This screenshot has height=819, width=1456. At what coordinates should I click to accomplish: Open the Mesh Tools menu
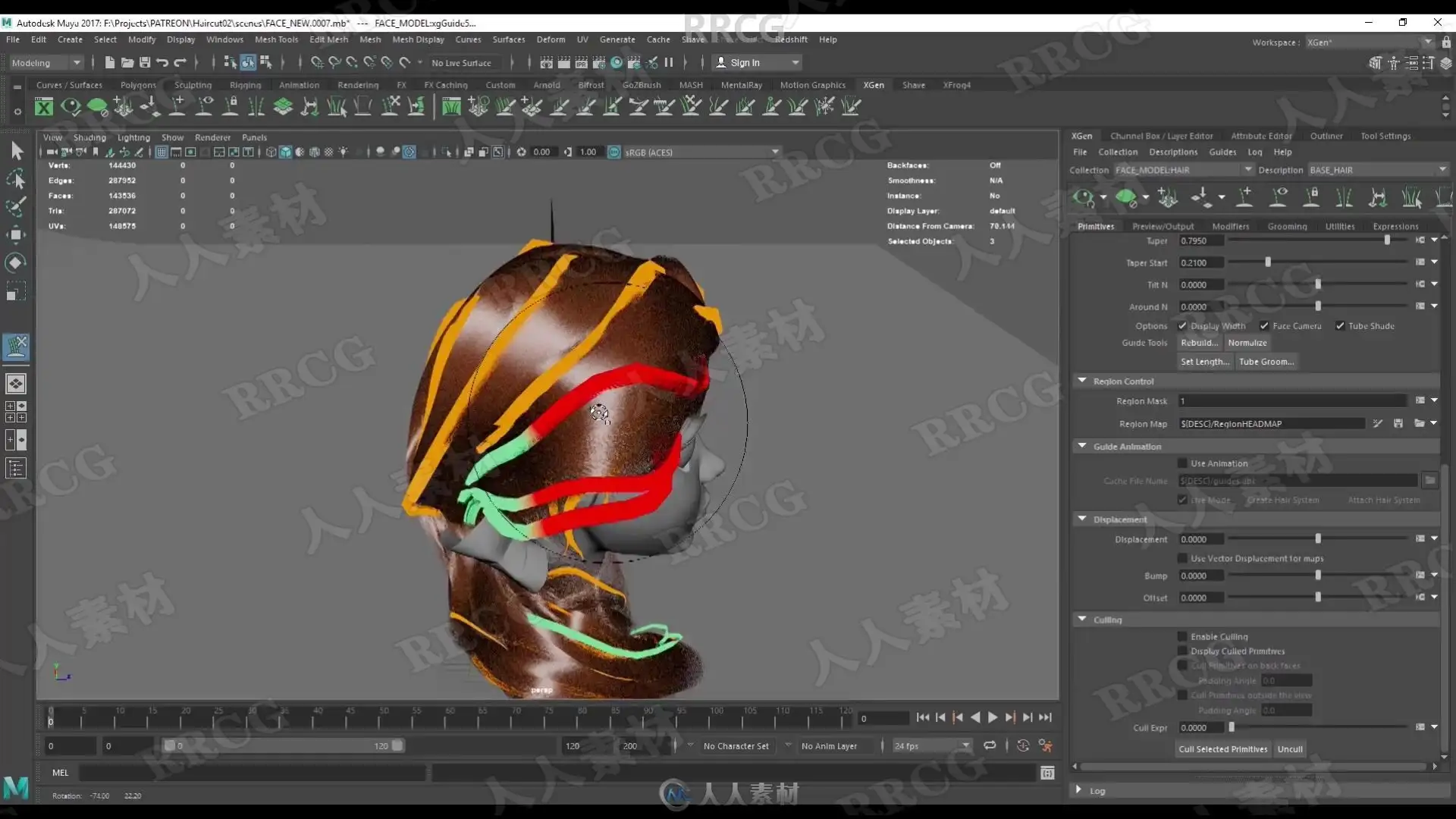point(276,39)
